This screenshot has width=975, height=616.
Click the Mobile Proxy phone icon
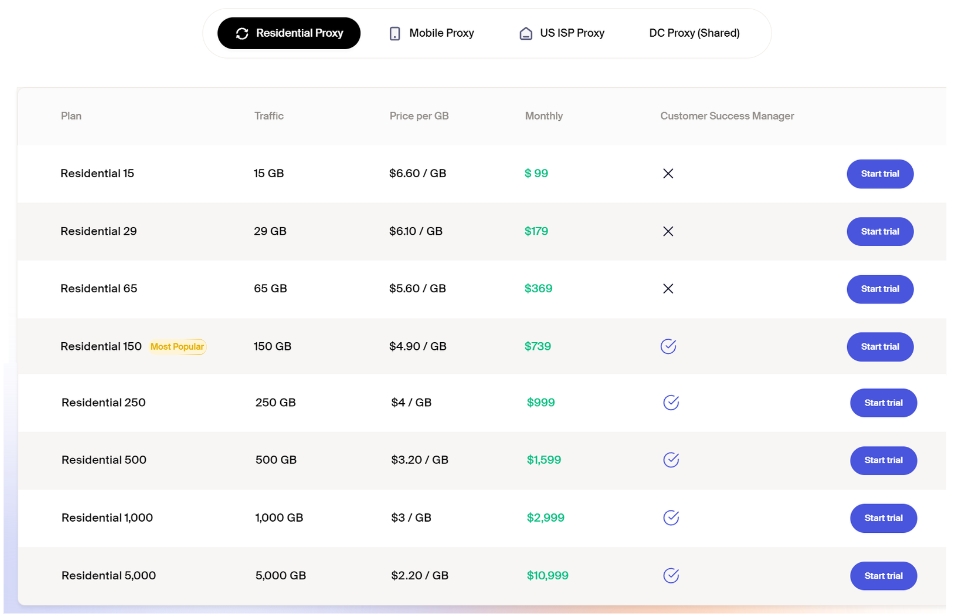click(395, 33)
